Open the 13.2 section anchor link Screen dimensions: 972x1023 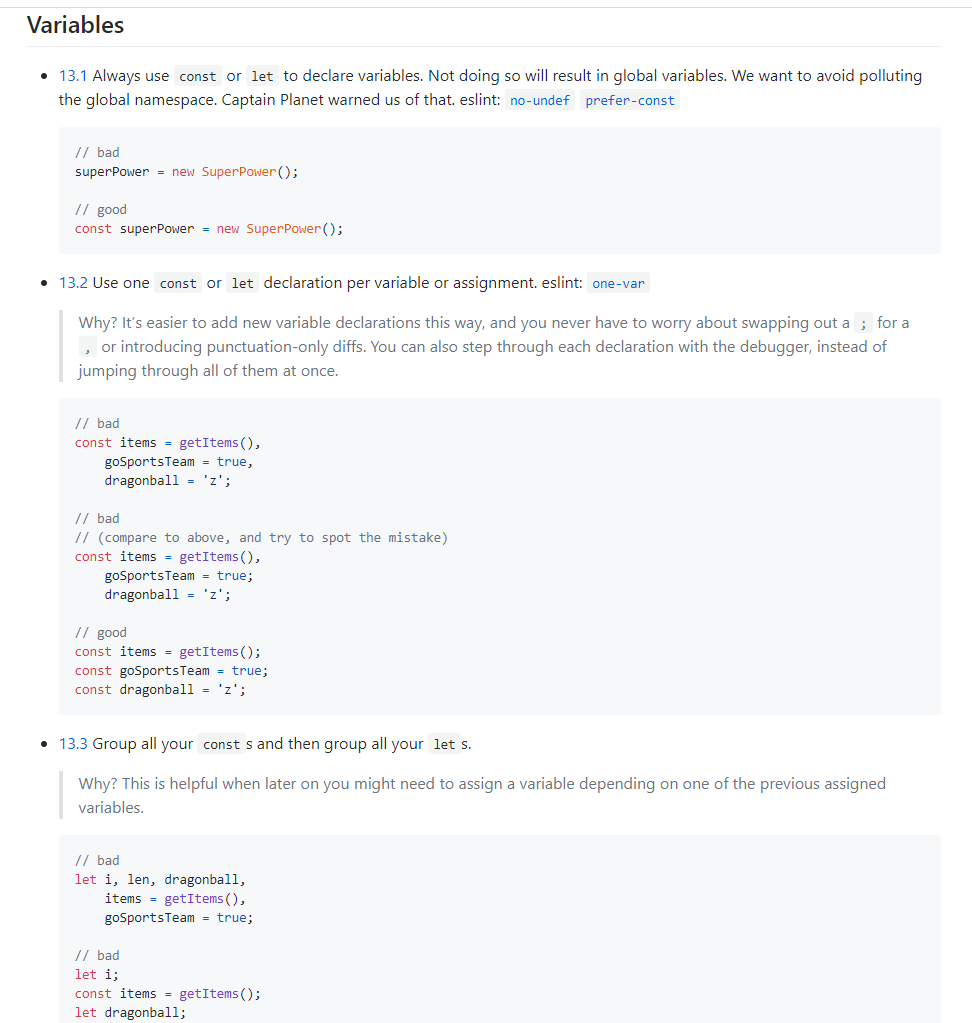click(x=73, y=282)
